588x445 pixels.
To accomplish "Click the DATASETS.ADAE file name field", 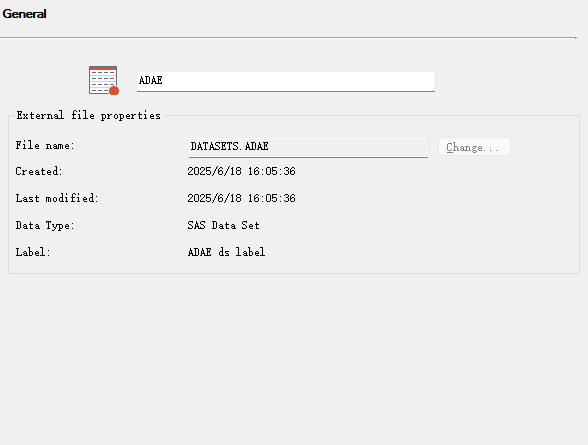I will click(308, 147).
